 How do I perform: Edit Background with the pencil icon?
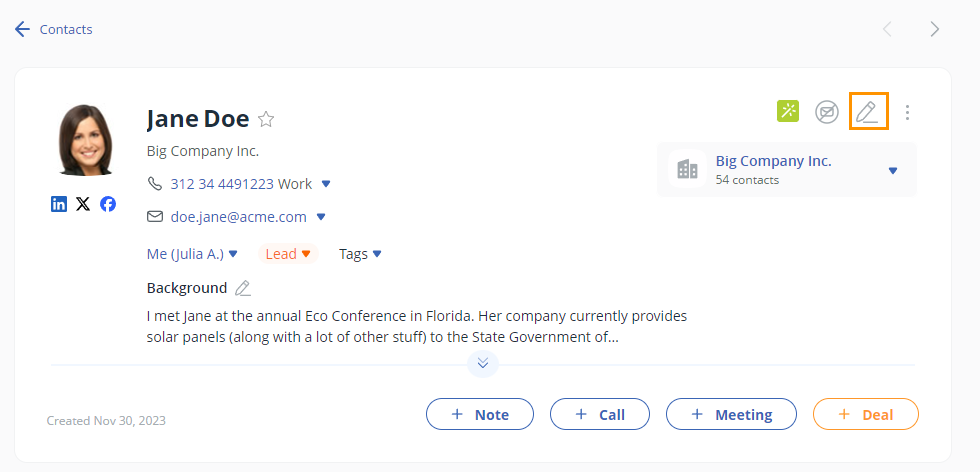pos(242,288)
